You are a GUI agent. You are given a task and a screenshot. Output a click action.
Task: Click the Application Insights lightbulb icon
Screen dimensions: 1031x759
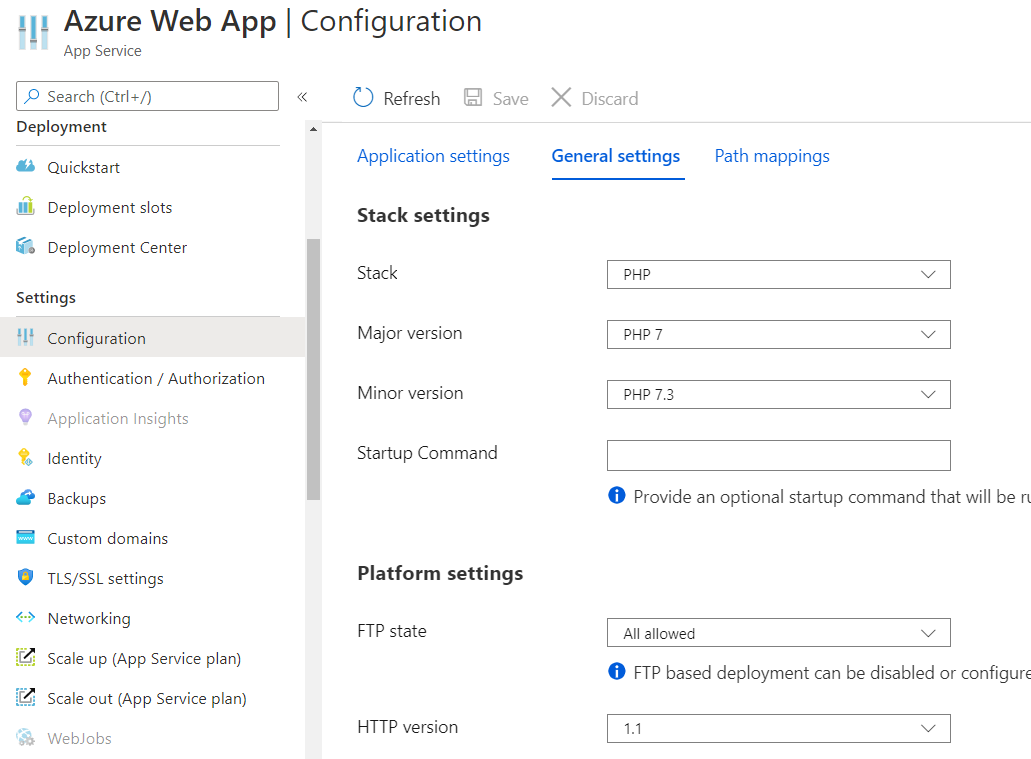click(25, 417)
